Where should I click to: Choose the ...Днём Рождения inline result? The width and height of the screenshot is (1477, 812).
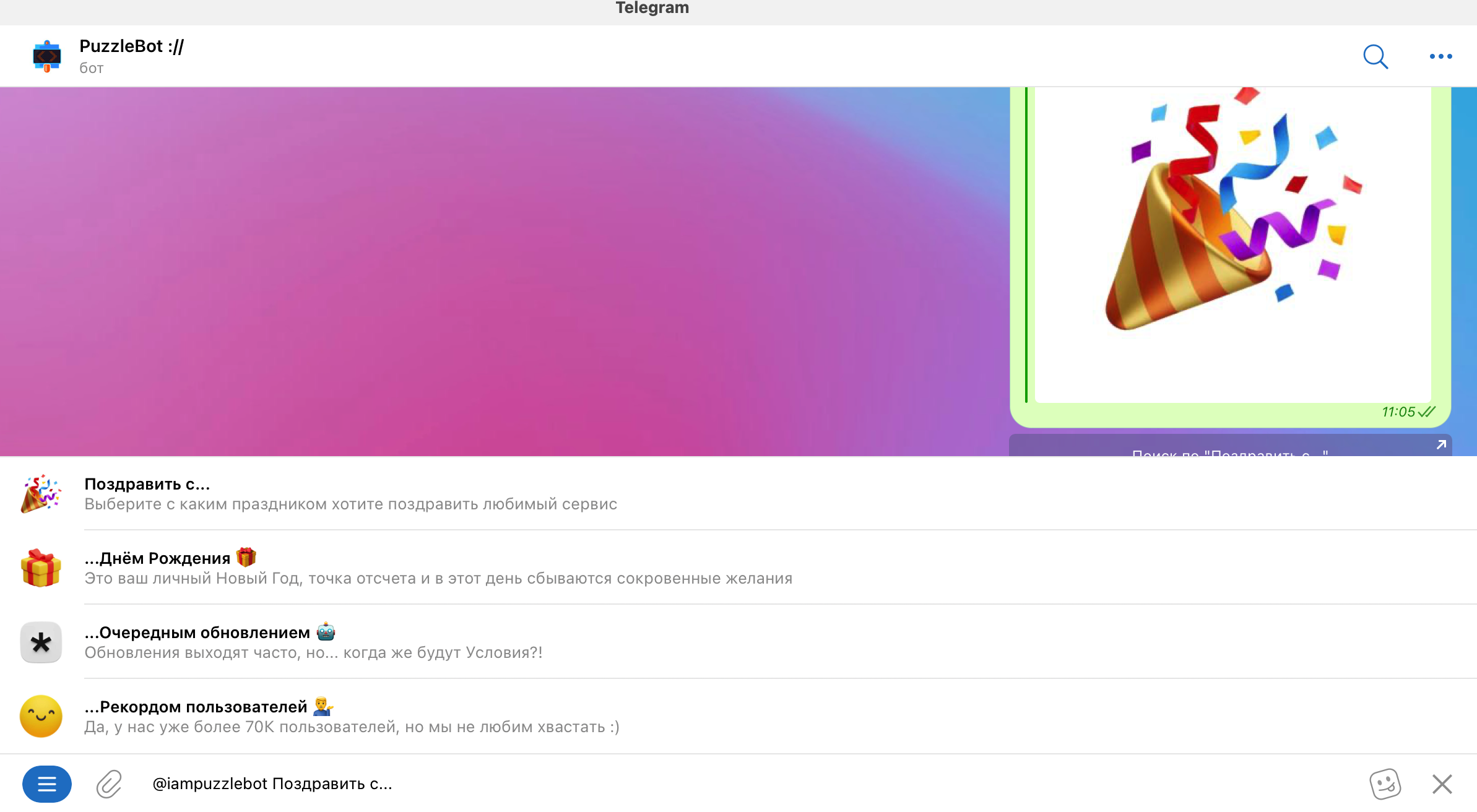[738, 568]
